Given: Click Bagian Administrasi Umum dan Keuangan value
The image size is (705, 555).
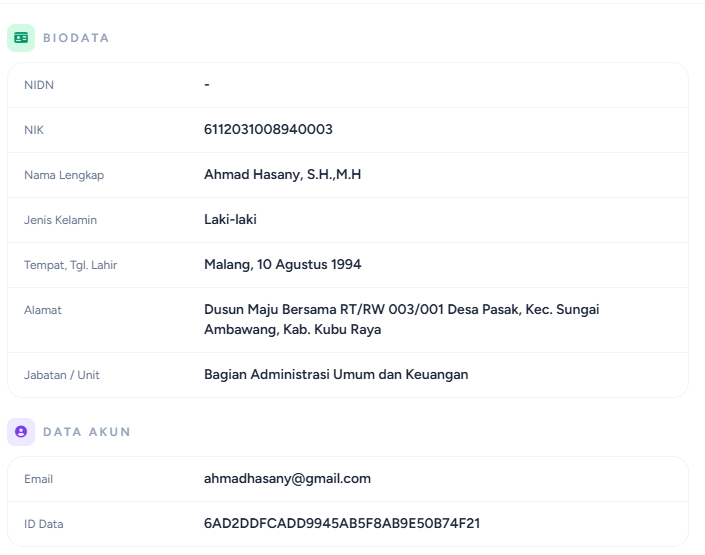Looking at the screenshot, I should (336, 375).
